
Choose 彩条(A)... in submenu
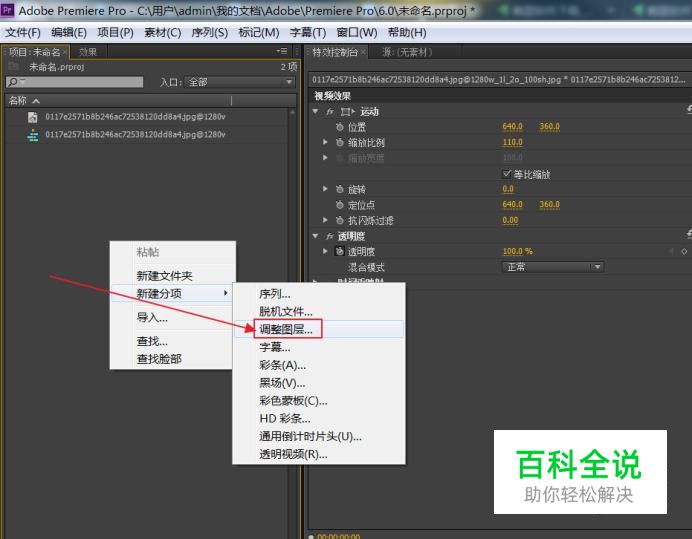pos(319,365)
